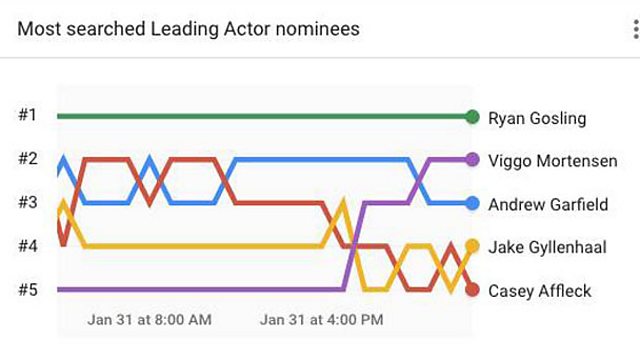
Task: Click the Jan 31 at 4:00 PM marker
Action: click(322, 319)
